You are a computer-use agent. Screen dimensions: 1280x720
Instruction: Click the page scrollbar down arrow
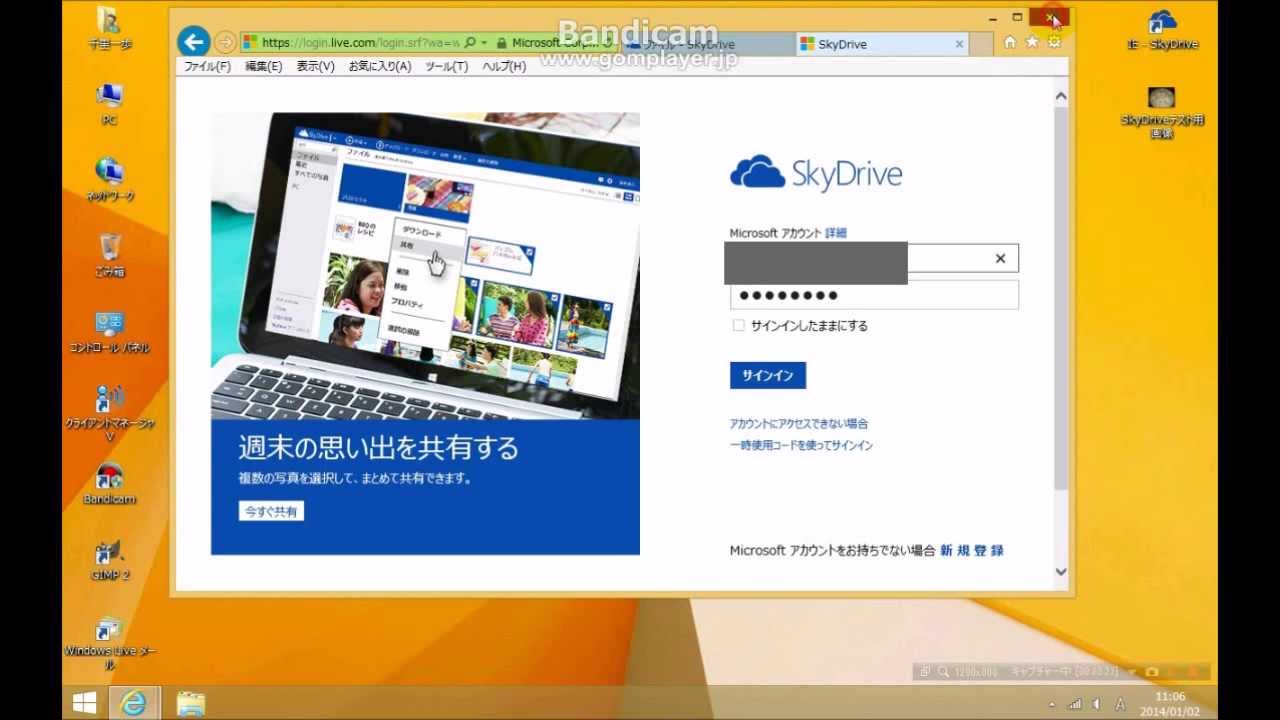1061,572
